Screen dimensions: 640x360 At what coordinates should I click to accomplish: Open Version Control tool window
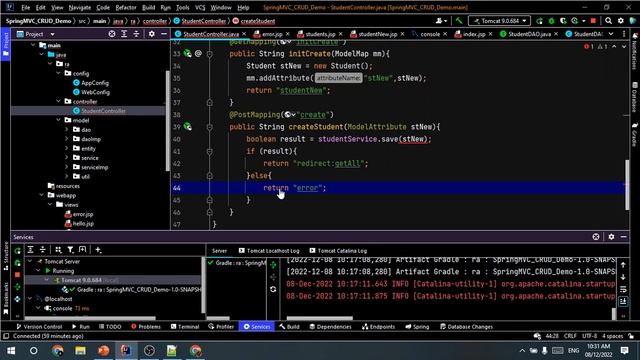click(x=39, y=327)
